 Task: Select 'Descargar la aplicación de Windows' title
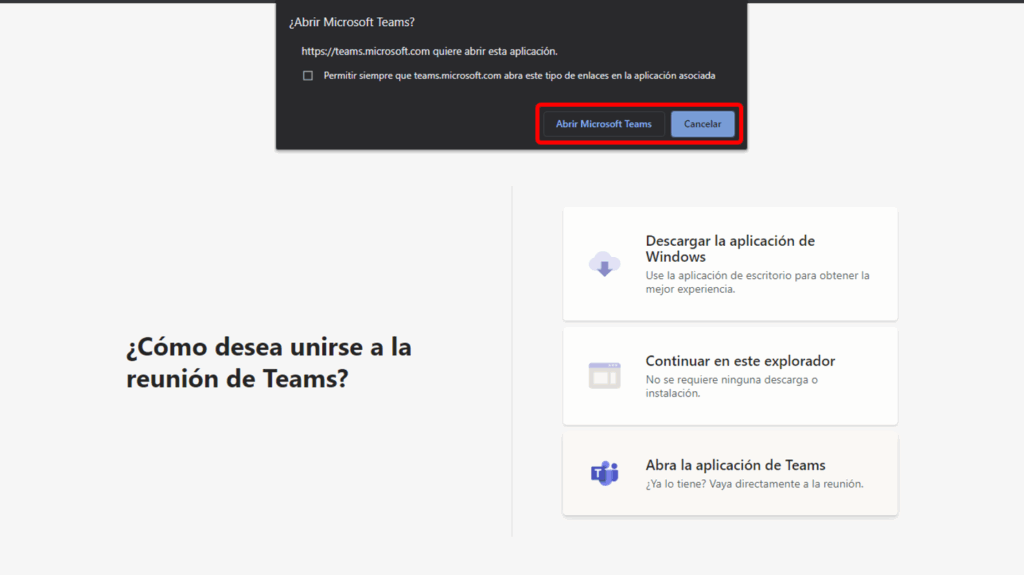[x=730, y=249]
